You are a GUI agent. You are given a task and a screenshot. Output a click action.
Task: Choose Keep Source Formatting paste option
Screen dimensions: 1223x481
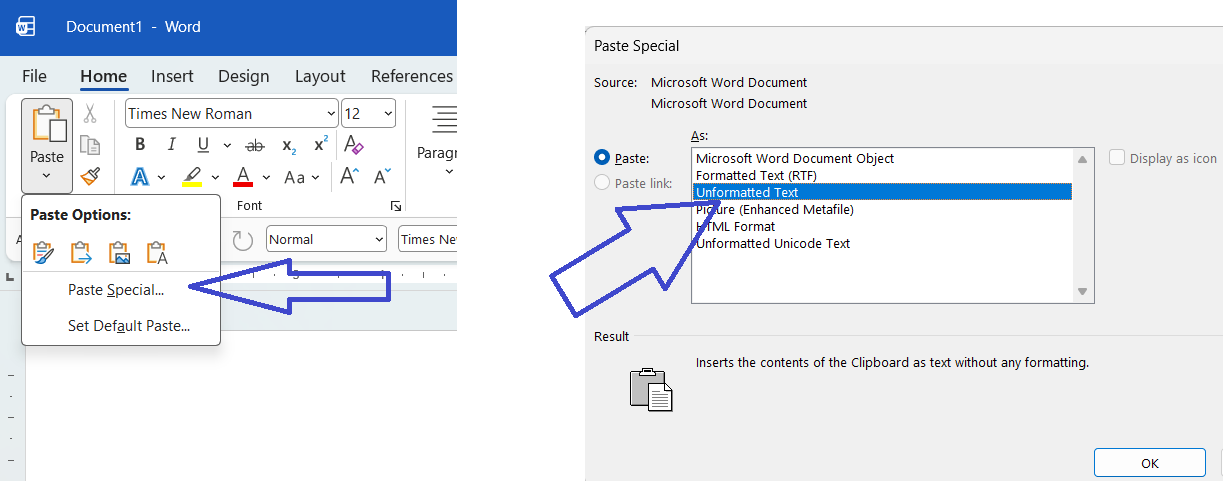click(x=43, y=253)
